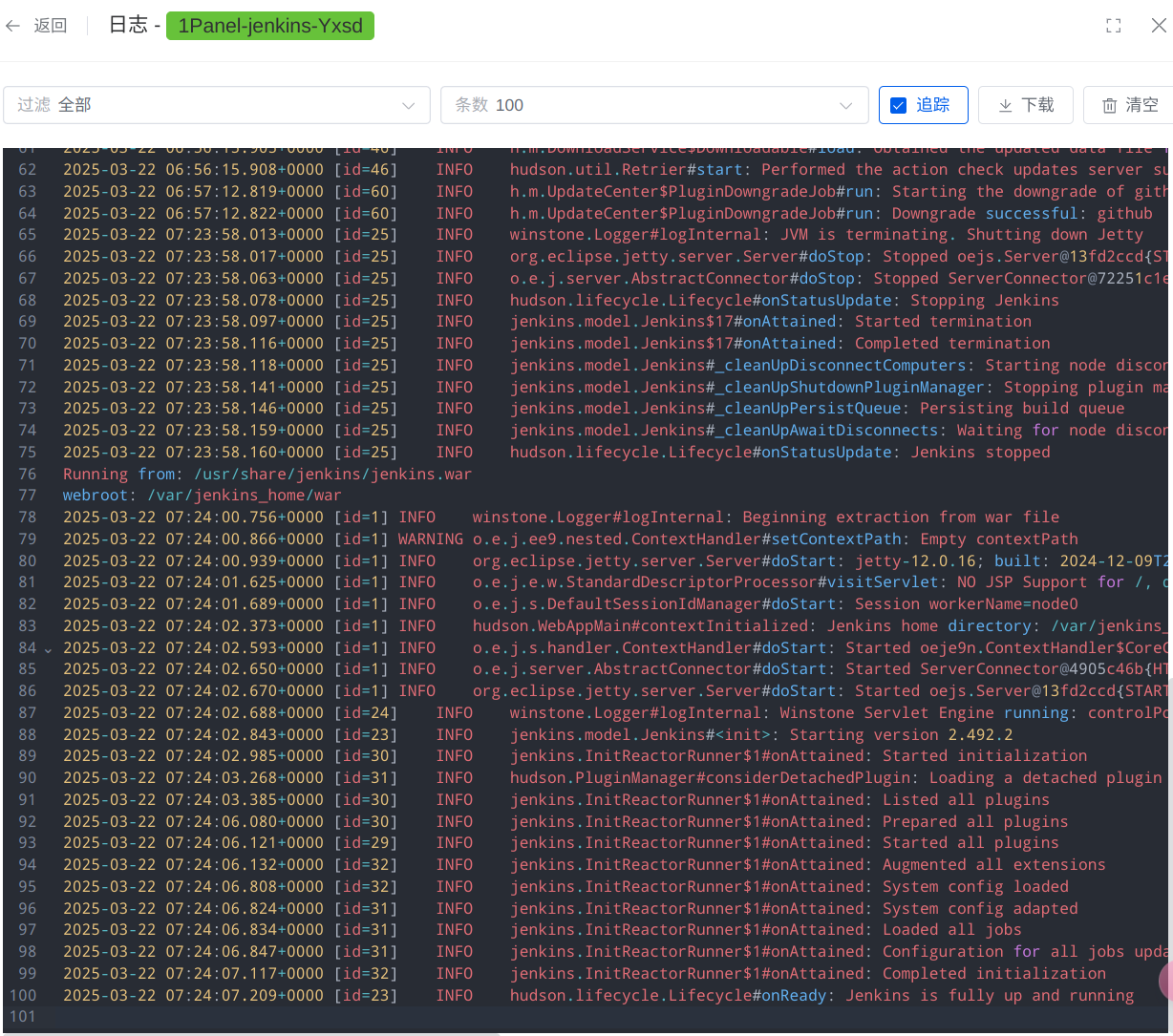Click 'Persisting build queue' log line
Viewport: 1173px width, 1036px height.
click(594, 409)
